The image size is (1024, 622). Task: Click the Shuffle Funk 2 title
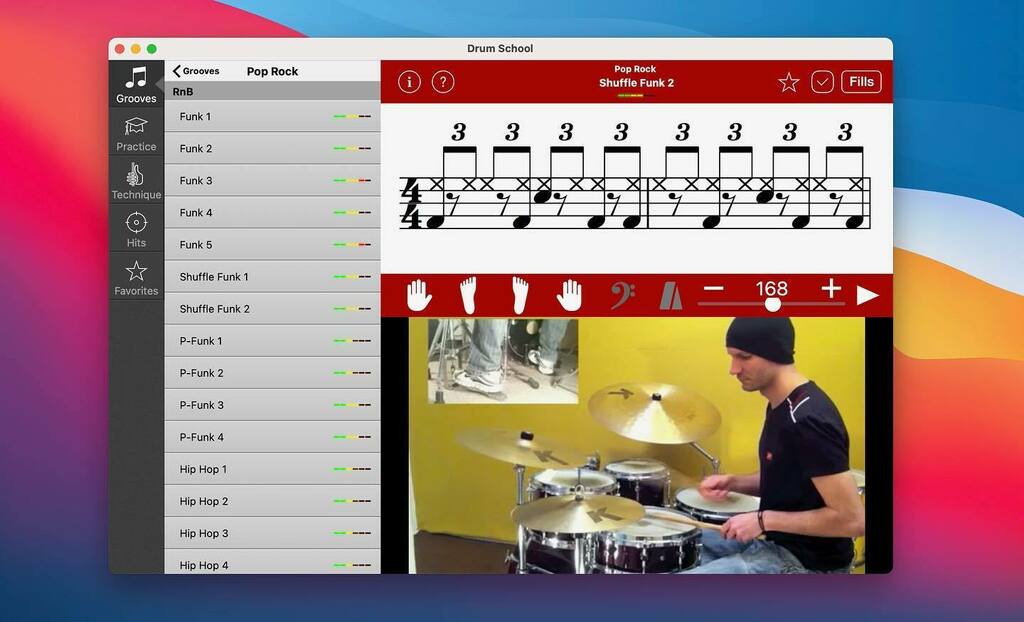637,83
